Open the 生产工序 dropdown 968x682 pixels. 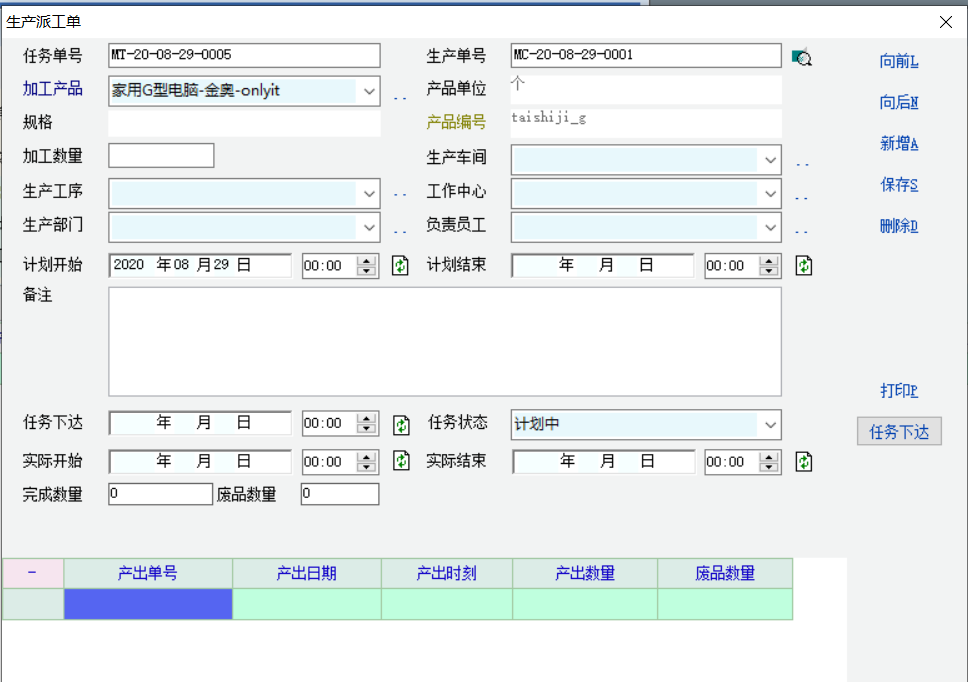click(x=369, y=194)
